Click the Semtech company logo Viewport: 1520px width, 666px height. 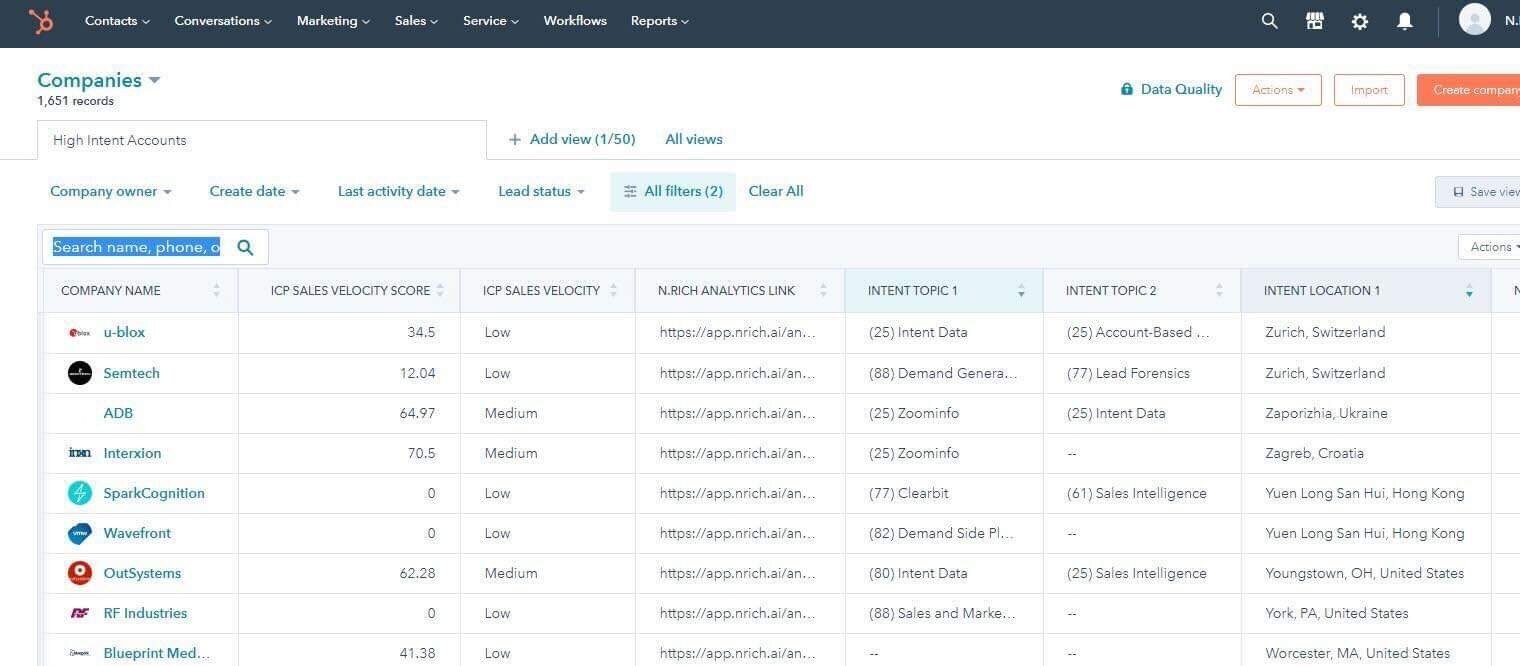[x=80, y=373]
